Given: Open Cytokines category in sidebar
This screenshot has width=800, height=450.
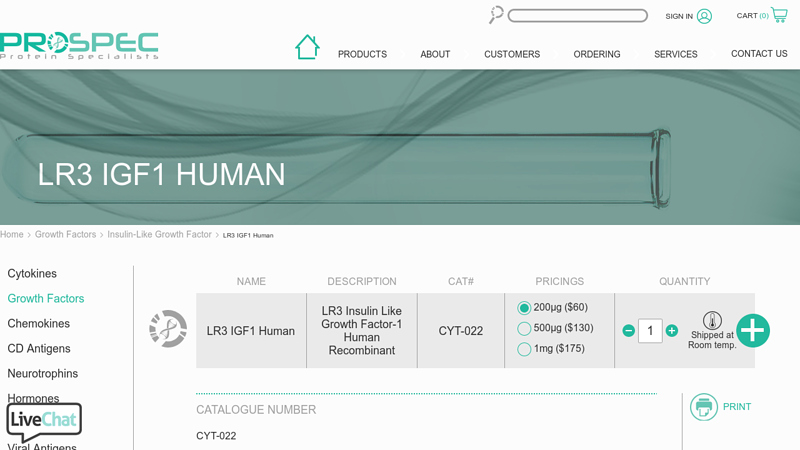Looking at the screenshot, I should click(32, 274).
